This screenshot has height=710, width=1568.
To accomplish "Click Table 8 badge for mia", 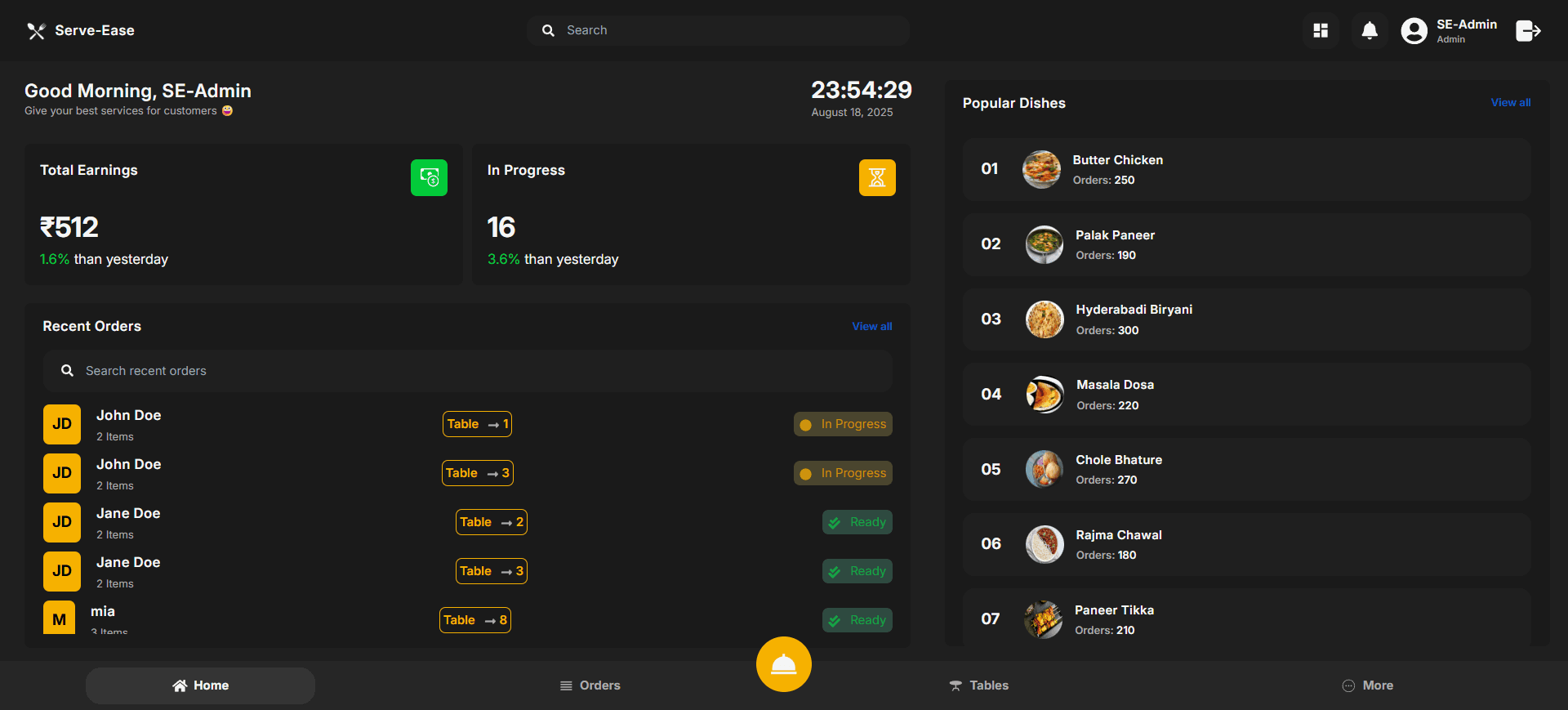I will point(475,620).
